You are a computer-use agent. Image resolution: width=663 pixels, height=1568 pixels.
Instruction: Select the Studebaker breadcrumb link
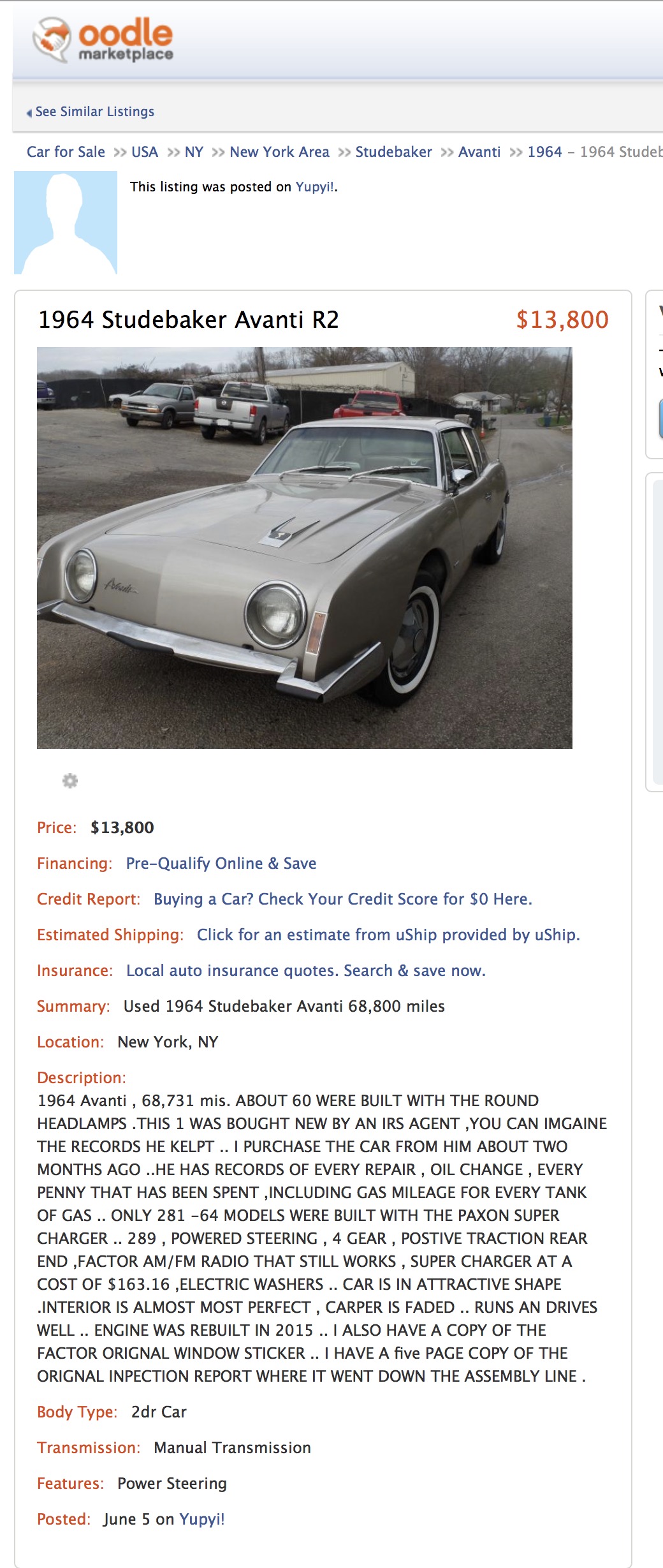pos(393,152)
